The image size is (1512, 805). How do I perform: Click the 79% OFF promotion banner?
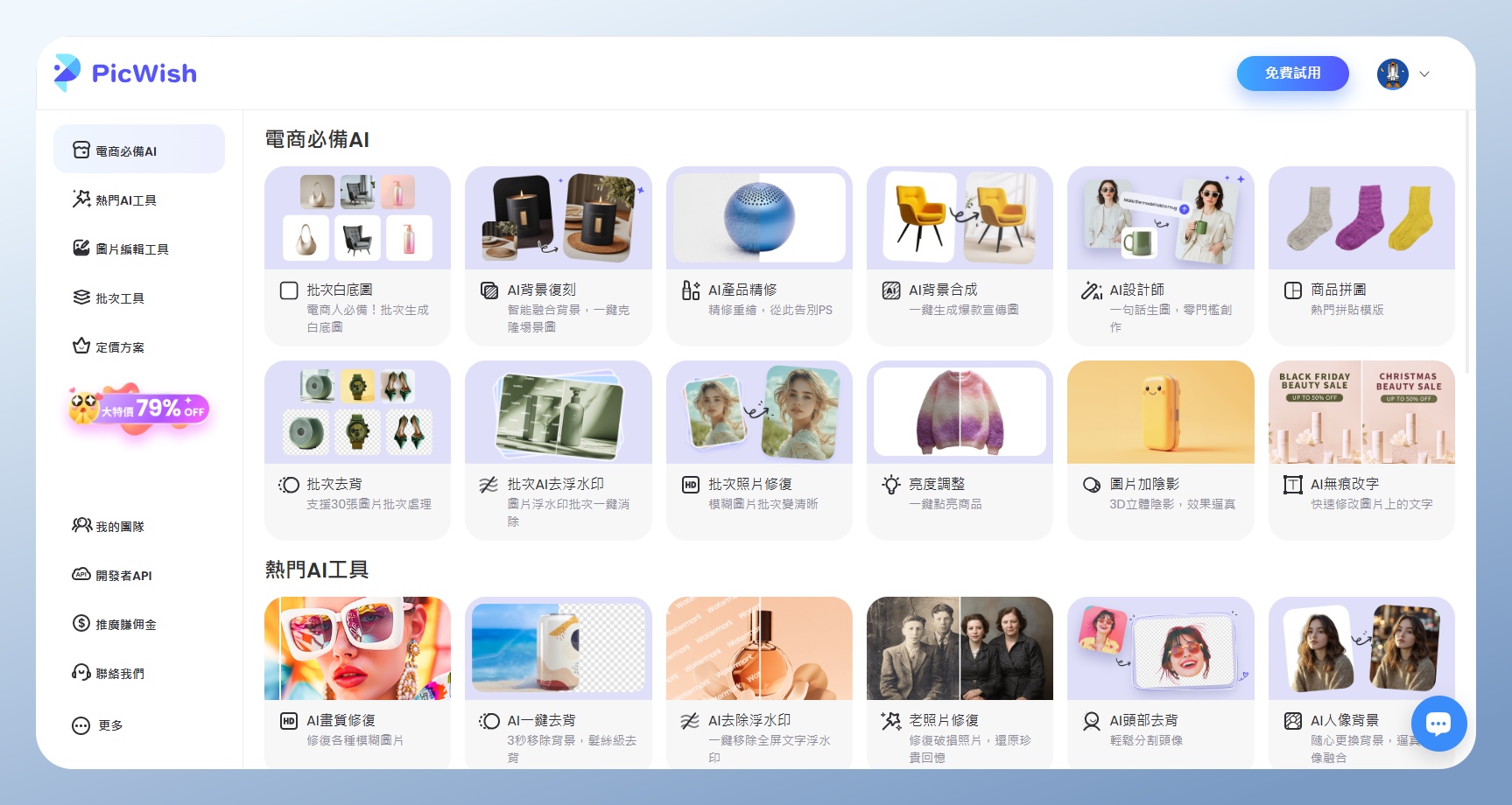click(x=139, y=408)
